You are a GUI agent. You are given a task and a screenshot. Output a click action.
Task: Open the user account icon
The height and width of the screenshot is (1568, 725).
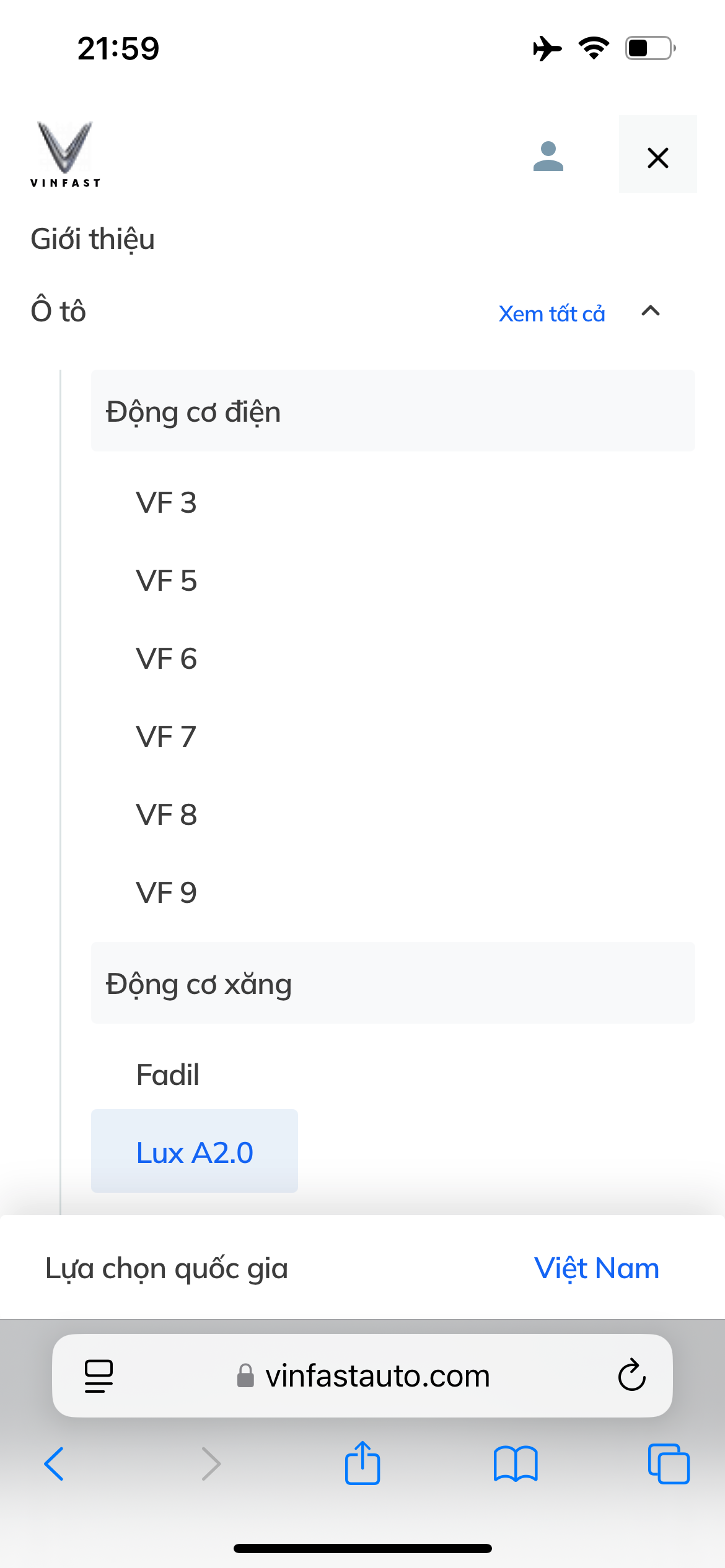pyautogui.click(x=548, y=156)
